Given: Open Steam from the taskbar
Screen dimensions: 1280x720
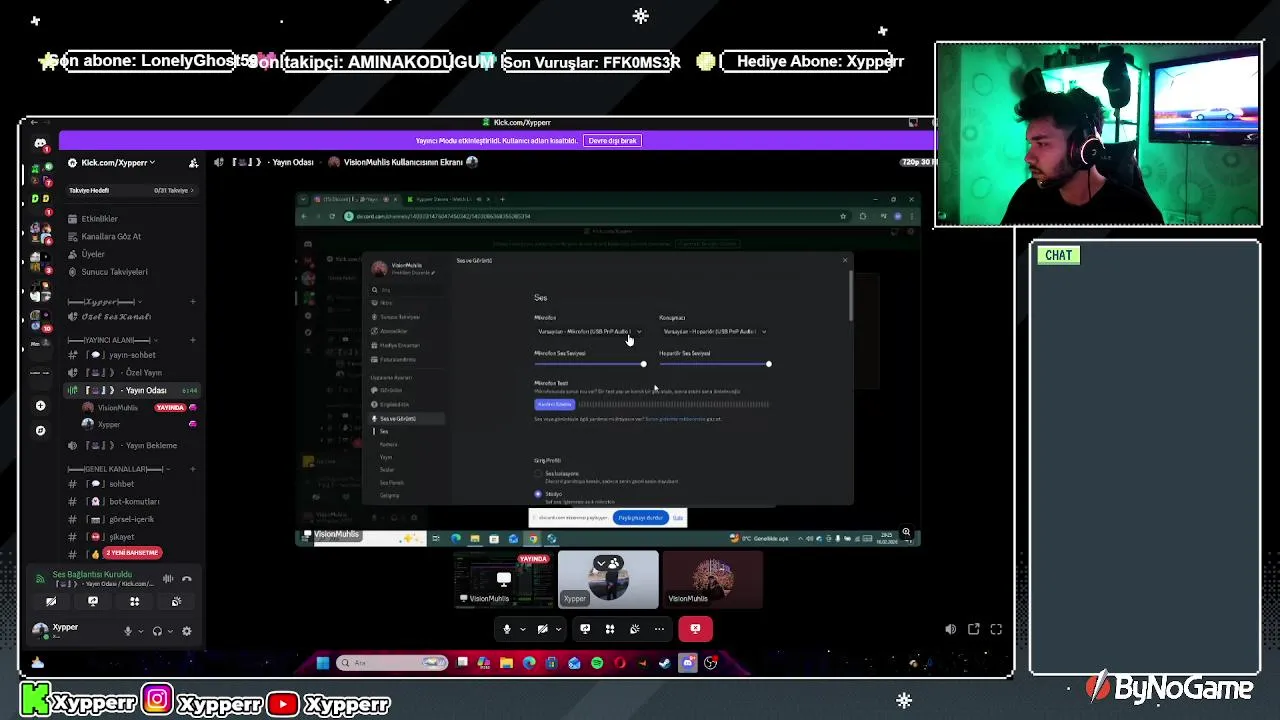Looking at the screenshot, I should (665, 662).
